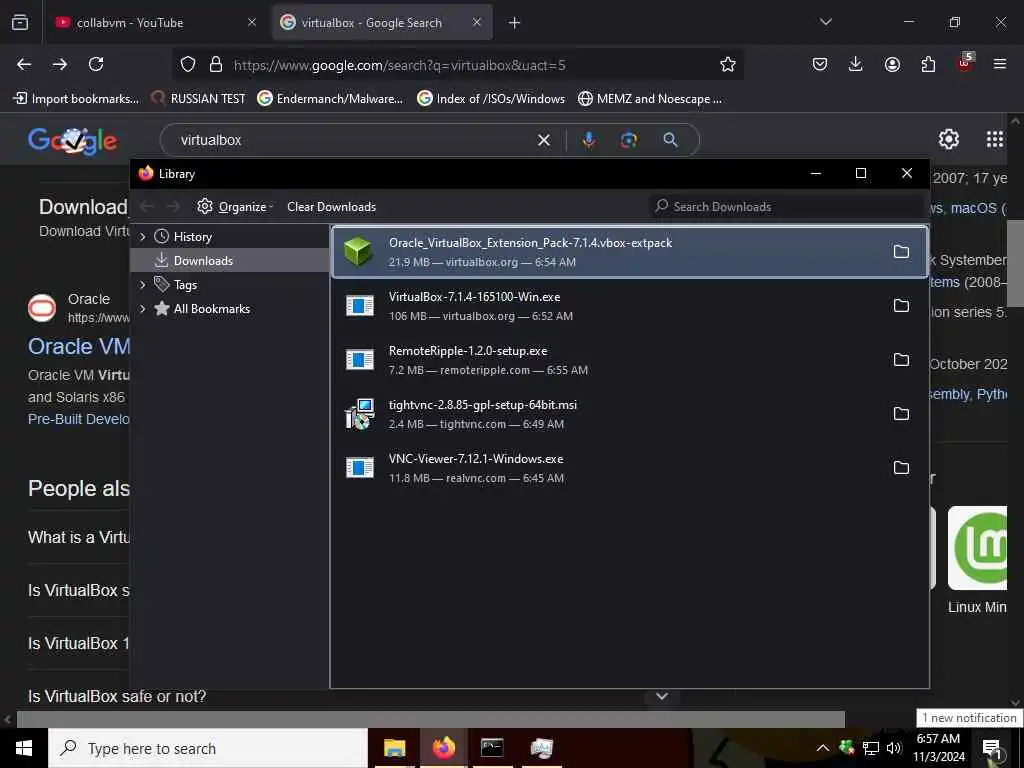The image size is (1024, 768).
Task: Save to Pocket icon
Action: (820, 64)
